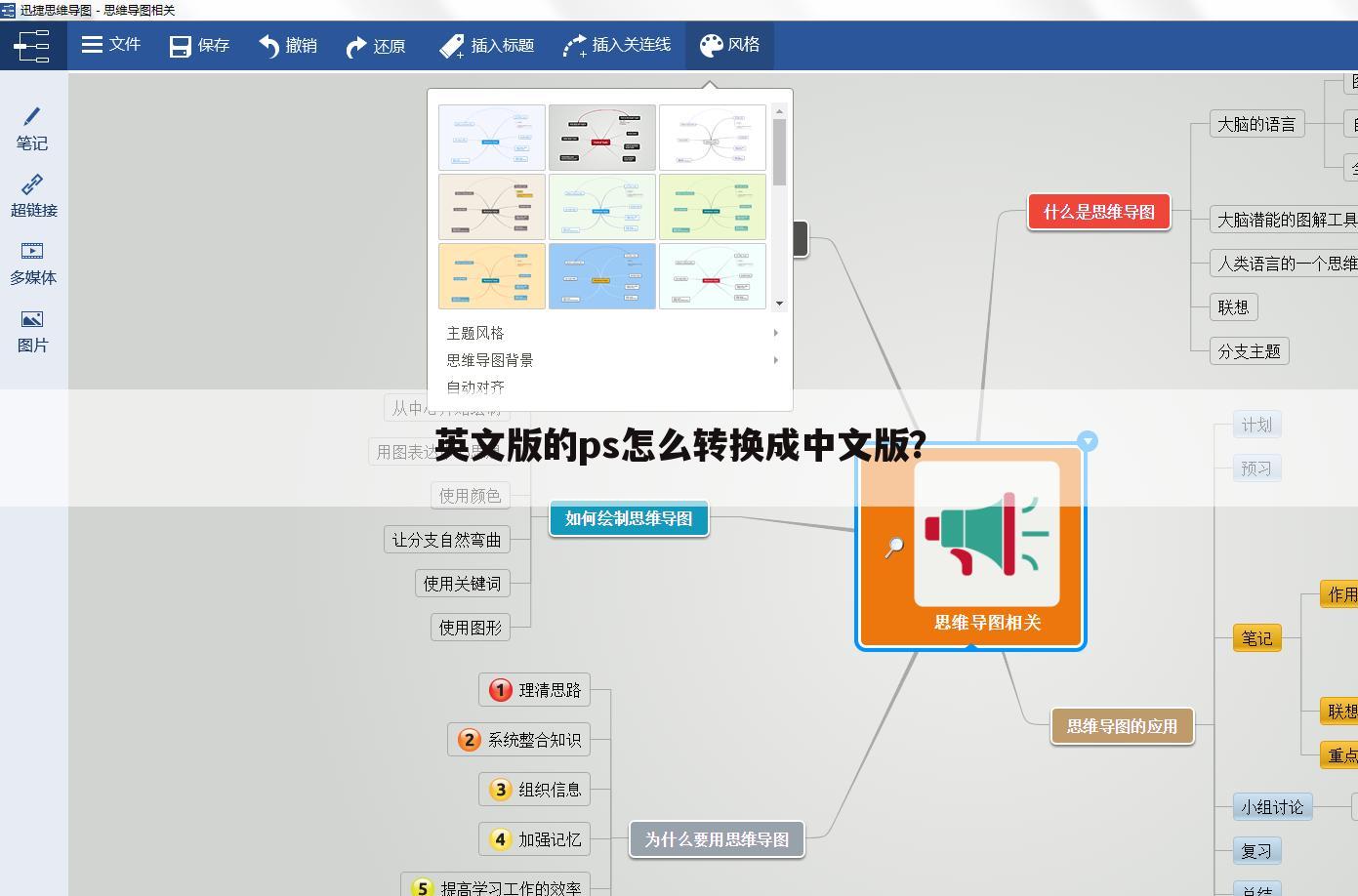Expand the 主题风格 submenu
This screenshot has height=896, width=1358.
[612, 333]
